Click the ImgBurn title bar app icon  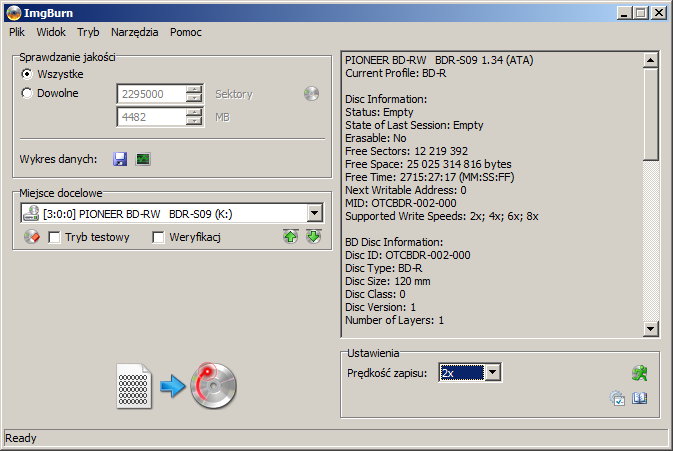[x=13, y=13]
